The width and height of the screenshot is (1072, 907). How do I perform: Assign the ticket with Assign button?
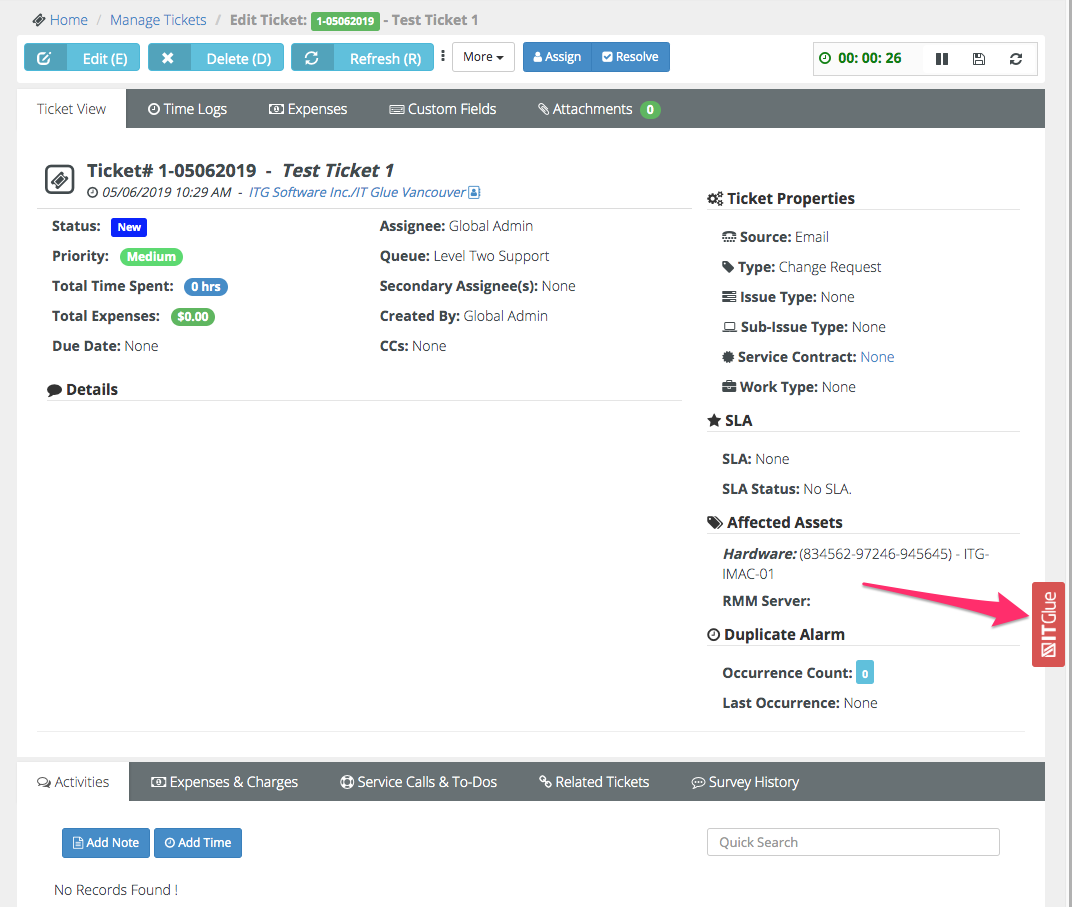pyautogui.click(x=557, y=57)
